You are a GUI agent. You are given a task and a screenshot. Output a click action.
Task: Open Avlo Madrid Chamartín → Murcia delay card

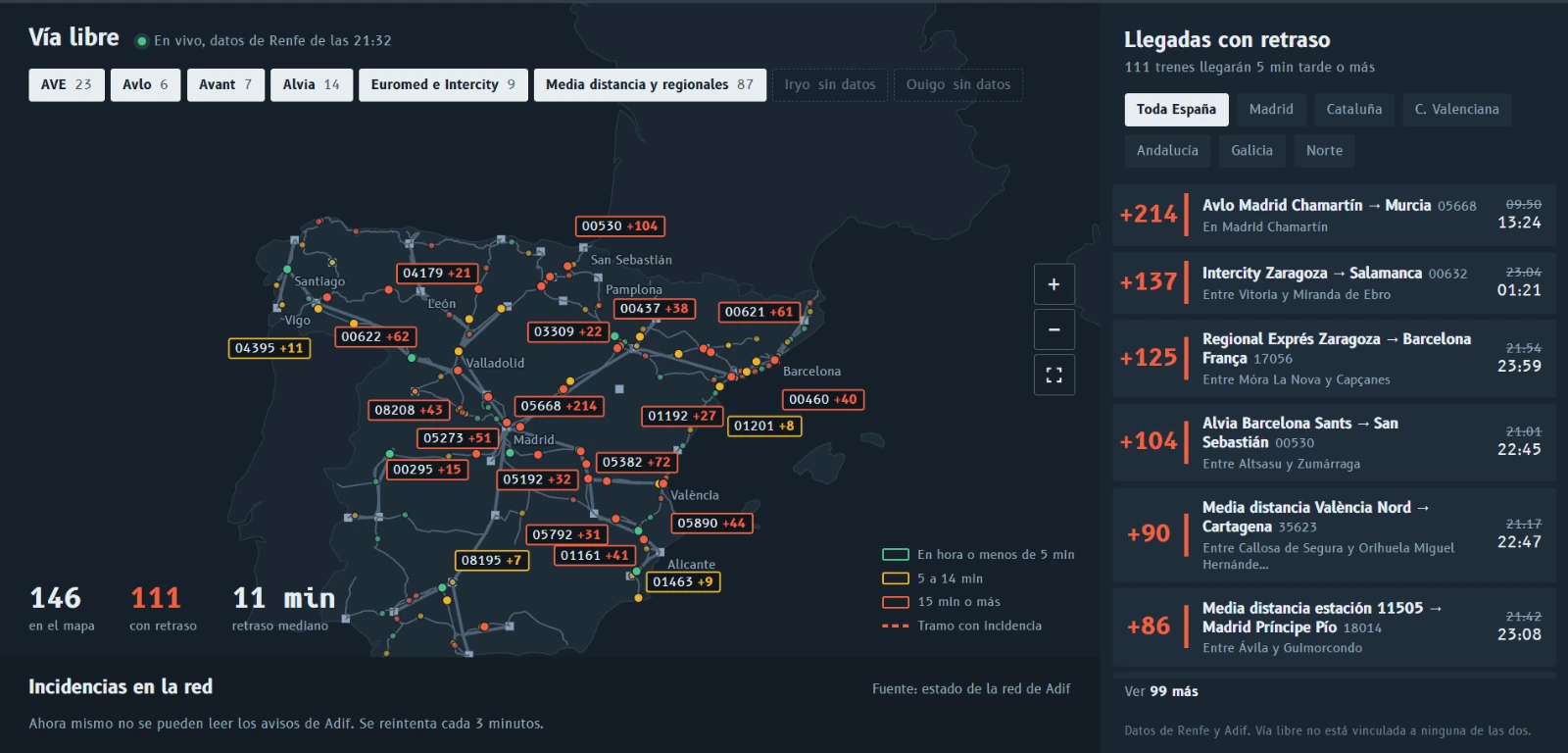tap(1334, 215)
